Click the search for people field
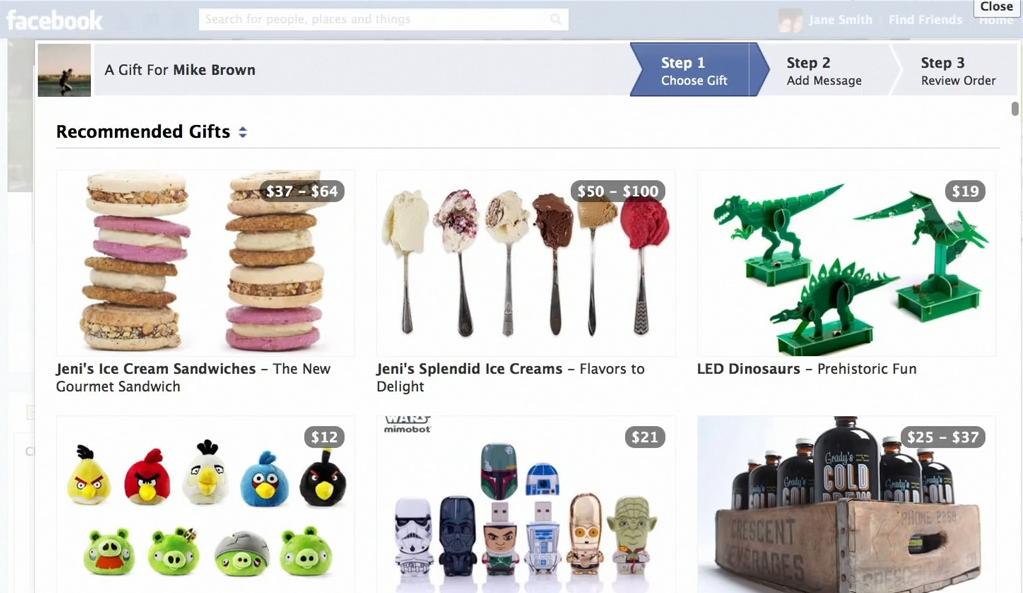The image size is (1023, 593). coord(383,20)
